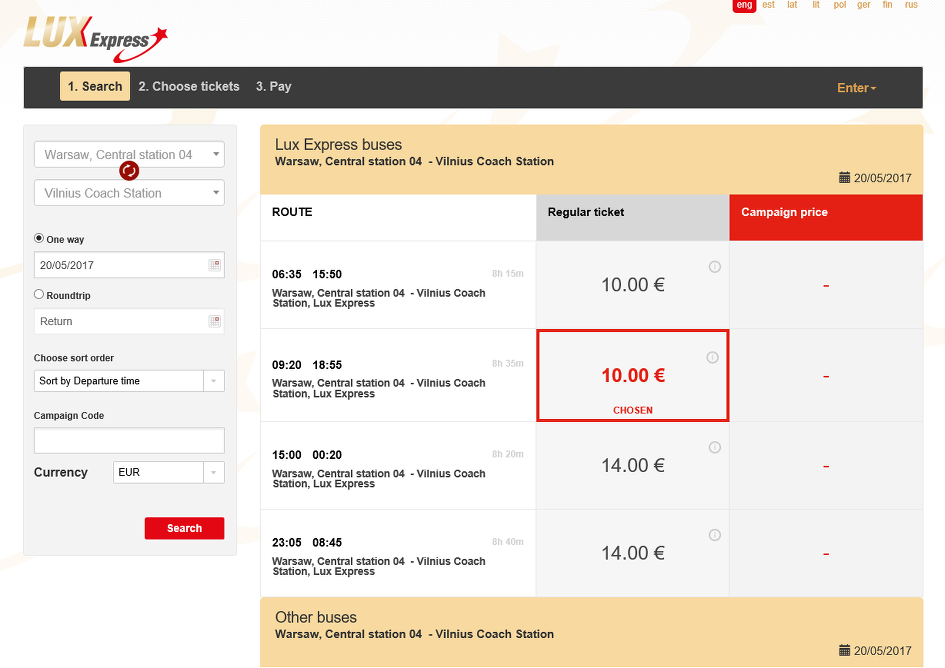The image size is (945, 668).
Task: Click the campaign price dash for 06:35 departure
Action: click(x=826, y=286)
